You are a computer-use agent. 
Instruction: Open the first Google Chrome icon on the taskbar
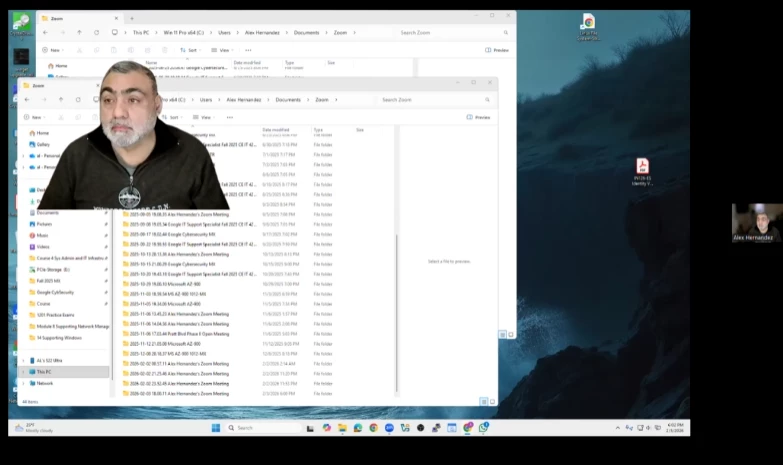(x=374, y=428)
